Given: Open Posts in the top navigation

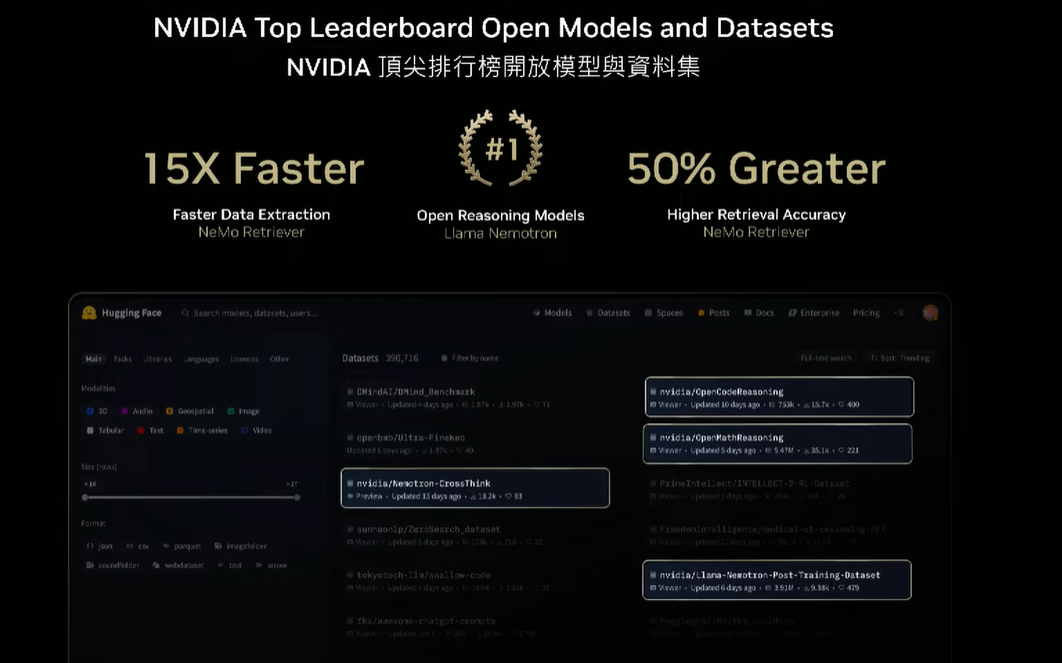Looking at the screenshot, I should [714, 313].
